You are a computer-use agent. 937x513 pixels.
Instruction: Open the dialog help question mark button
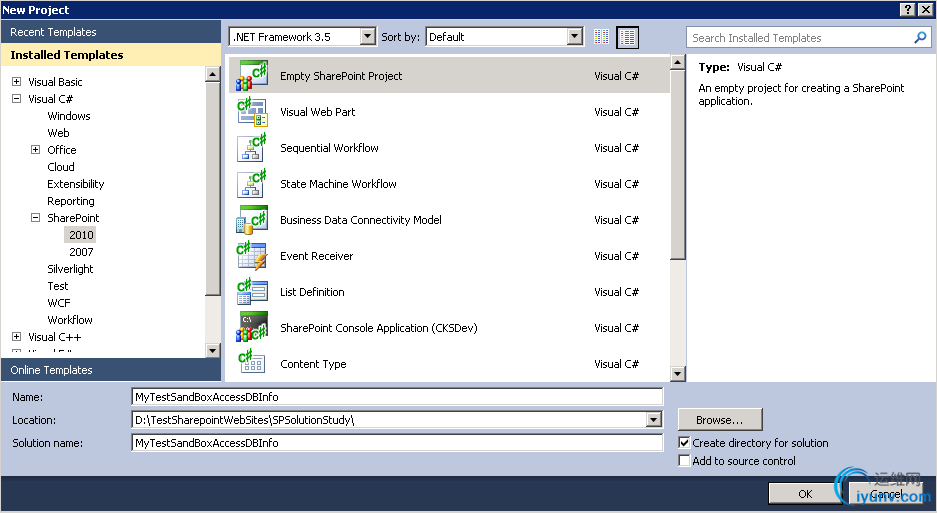click(x=907, y=9)
